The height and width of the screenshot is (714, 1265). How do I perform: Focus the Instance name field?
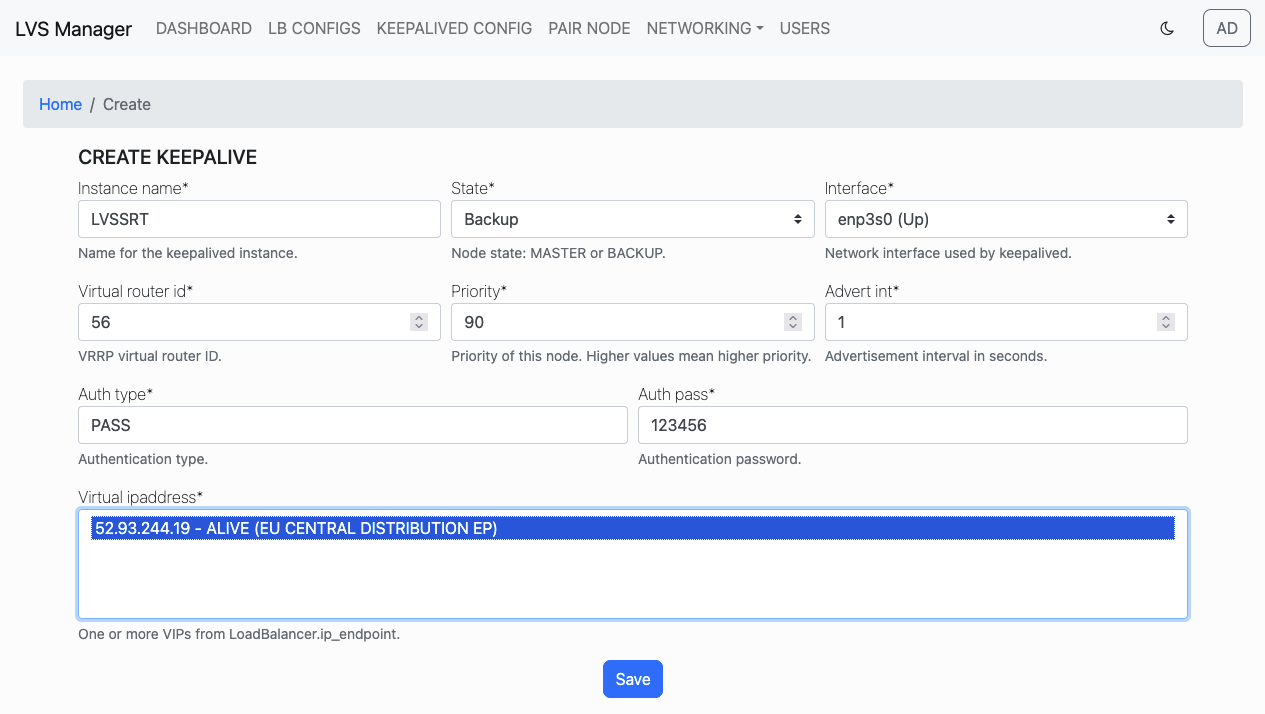click(x=259, y=219)
